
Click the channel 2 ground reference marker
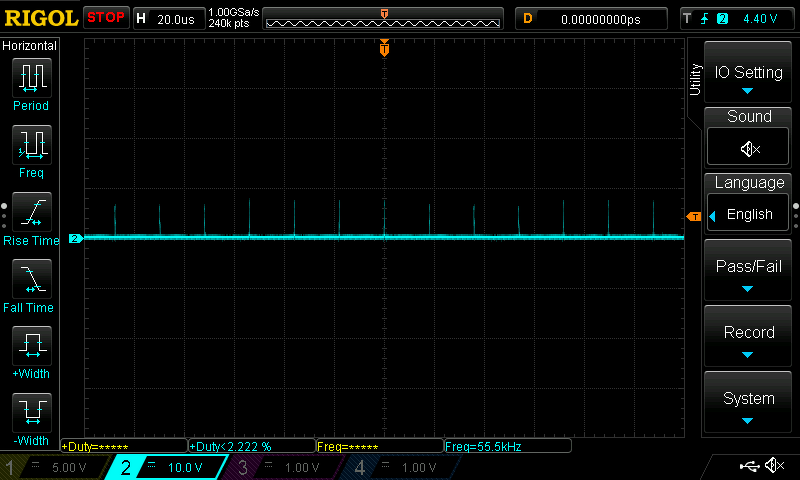(75, 238)
